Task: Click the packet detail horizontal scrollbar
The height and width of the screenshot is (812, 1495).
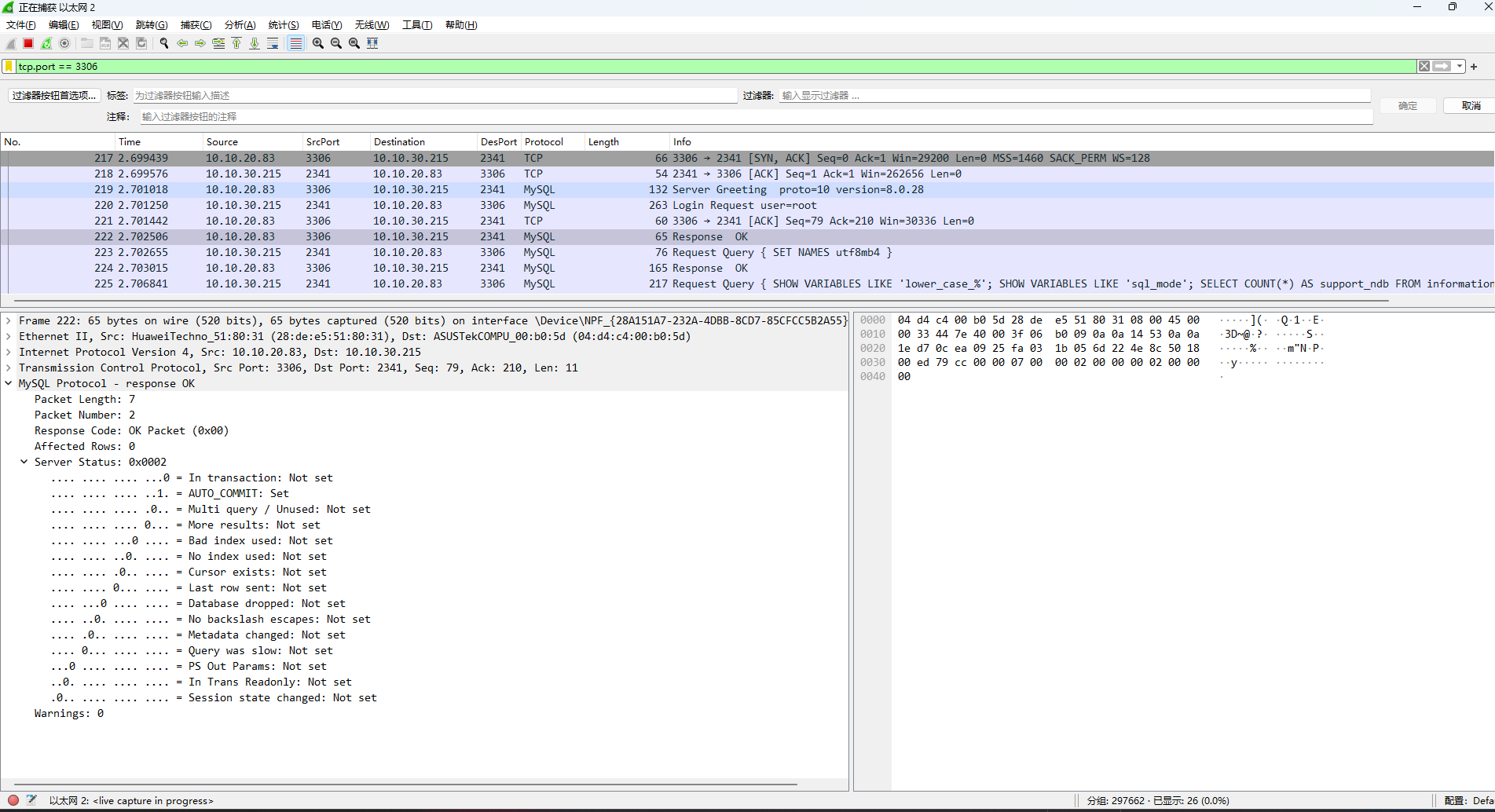Action: tap(405, 784)
